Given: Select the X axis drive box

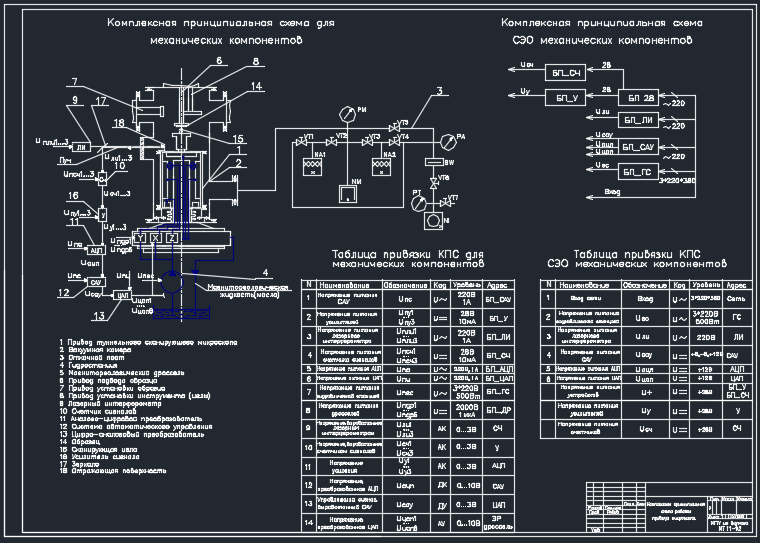Looking at the screenshot, I should pyautogui.click(x=156, y=238).
